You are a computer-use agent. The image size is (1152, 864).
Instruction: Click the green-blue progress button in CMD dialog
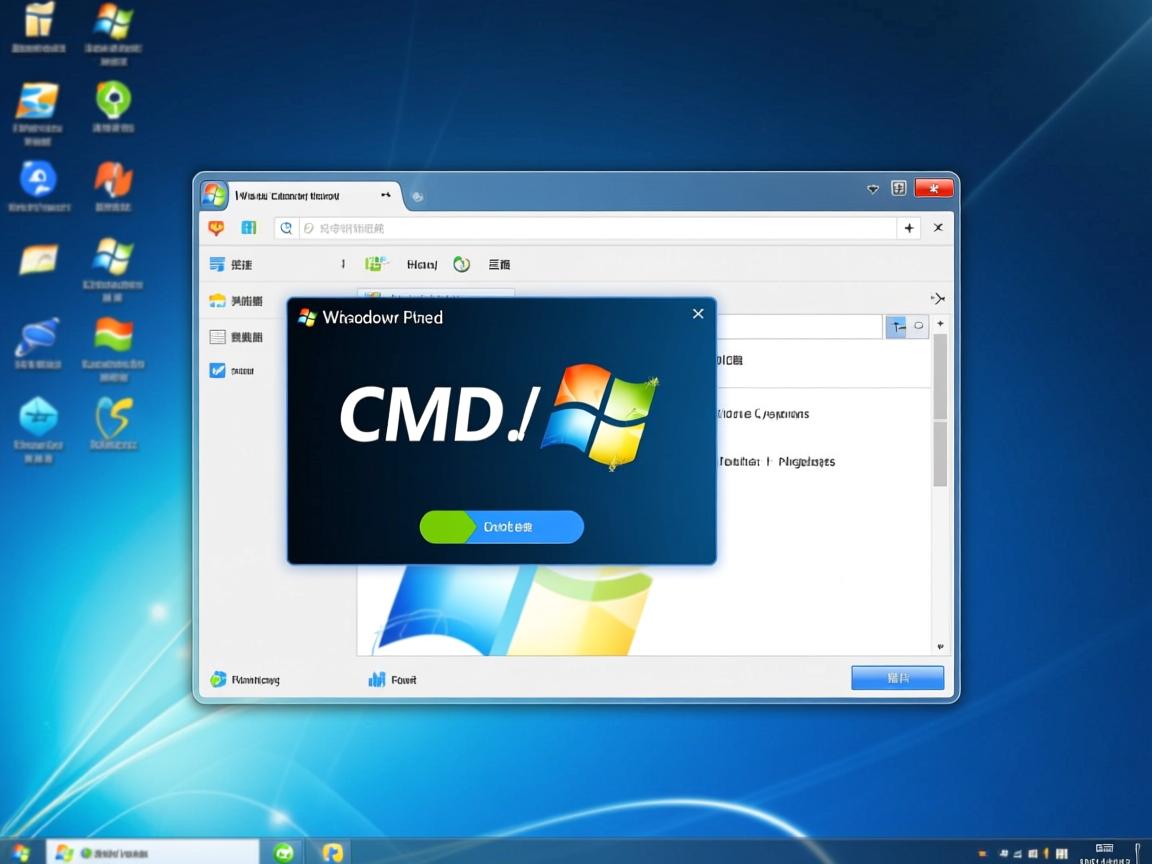coord(501,527)
